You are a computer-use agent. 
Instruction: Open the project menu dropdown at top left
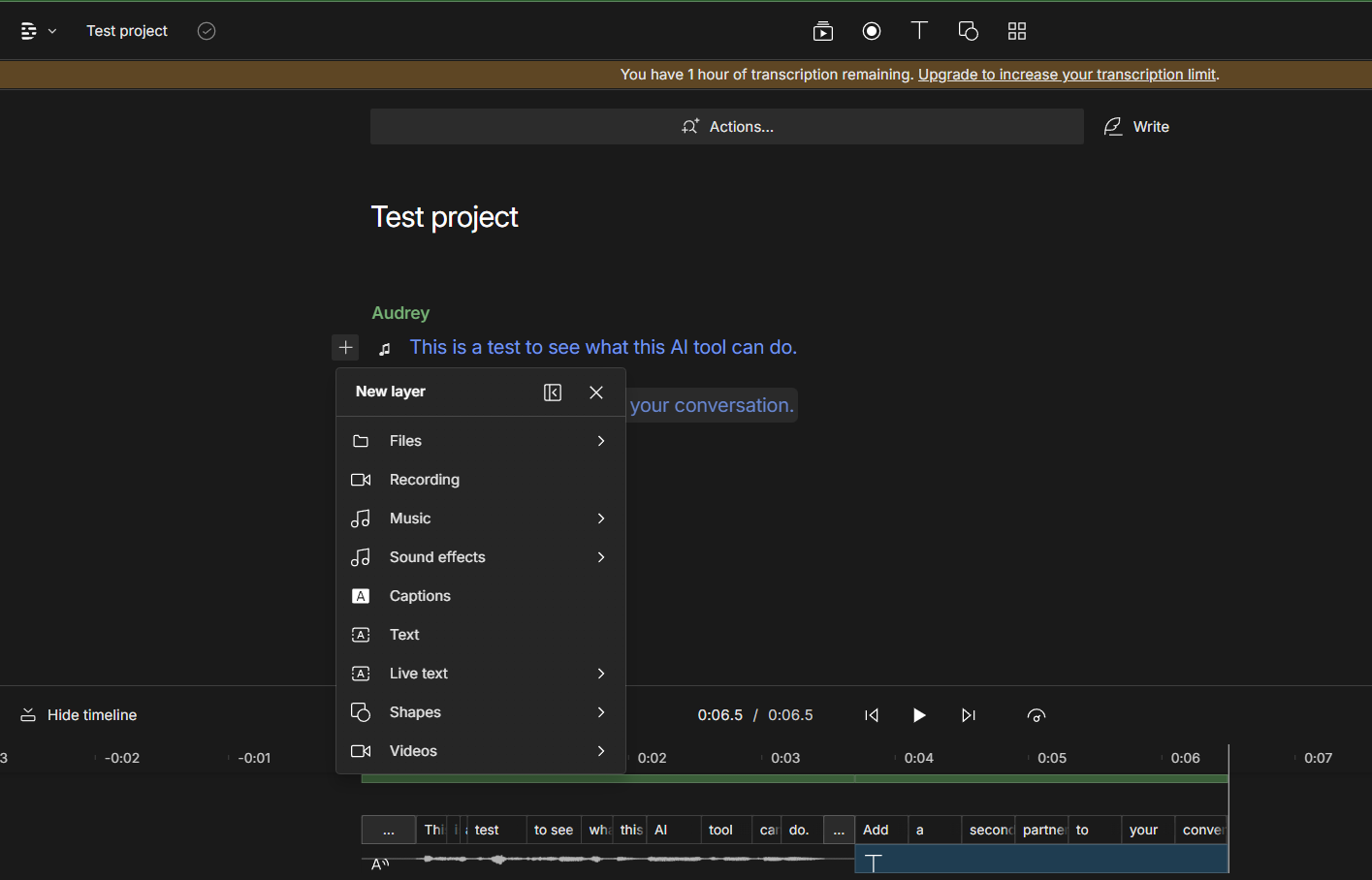coord(38,31)
